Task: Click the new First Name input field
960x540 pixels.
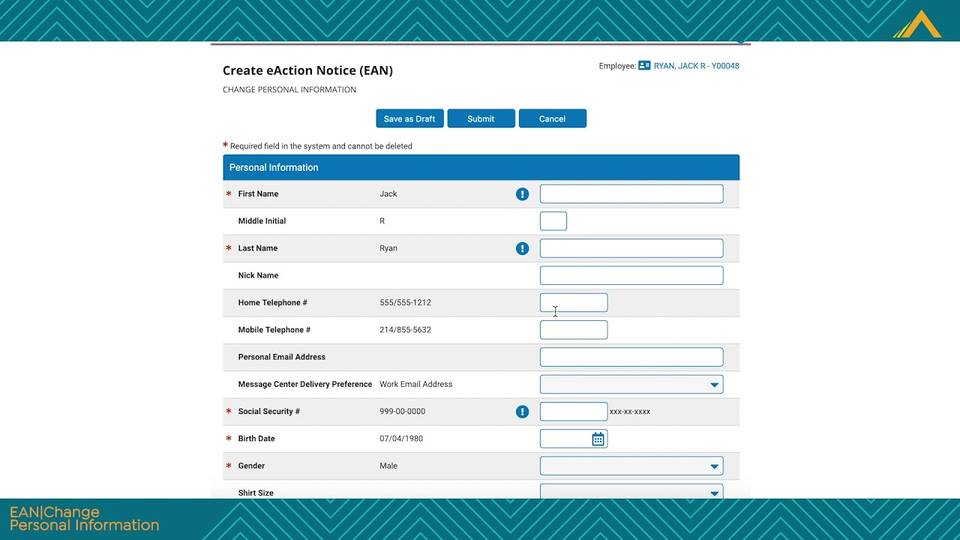Action: pos(631,194)
